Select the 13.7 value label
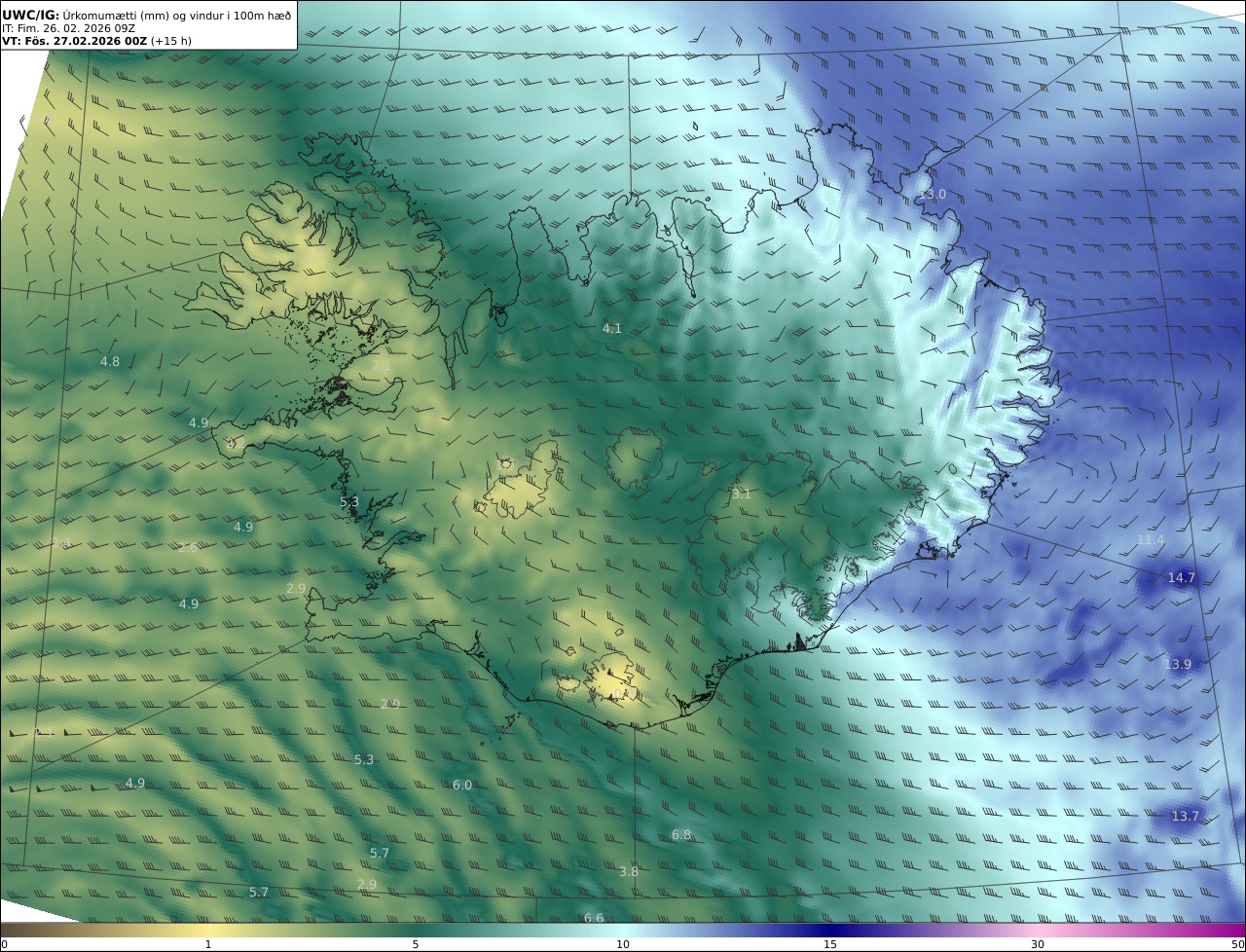1246x952 pixels. (x=1185, y=817)
